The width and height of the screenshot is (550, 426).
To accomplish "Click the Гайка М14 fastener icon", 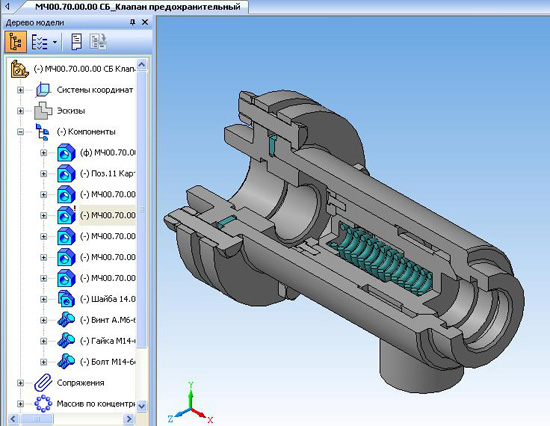I will click(66, 341).
